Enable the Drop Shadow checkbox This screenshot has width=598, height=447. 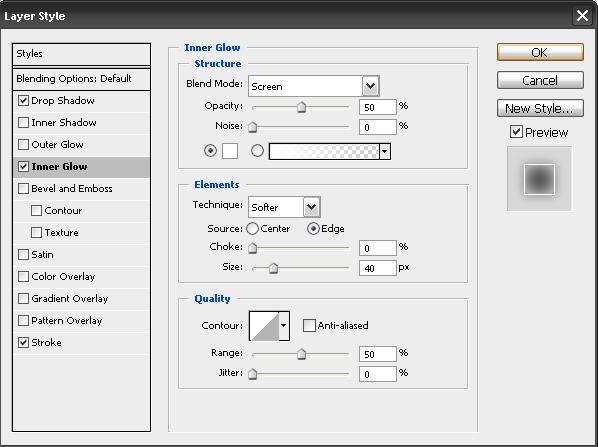click(x=23, y=101)
